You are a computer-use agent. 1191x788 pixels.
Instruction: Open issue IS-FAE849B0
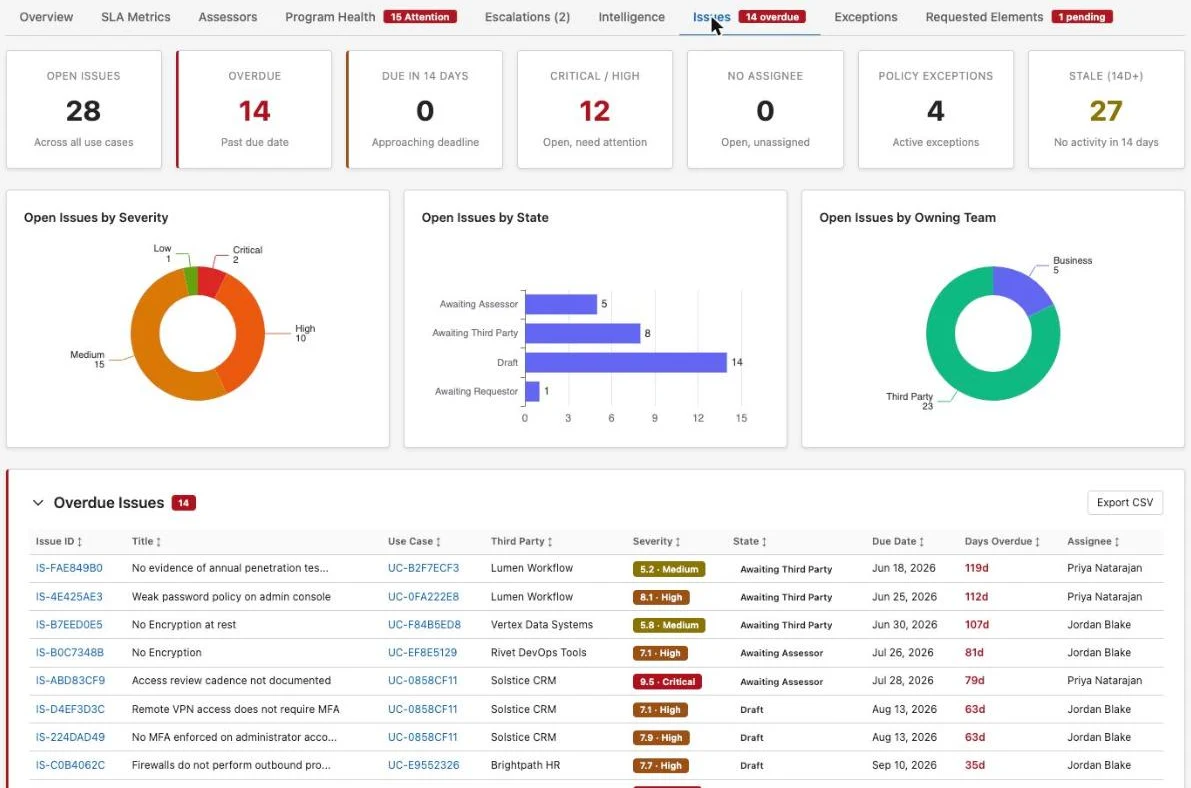coord(69,568)
